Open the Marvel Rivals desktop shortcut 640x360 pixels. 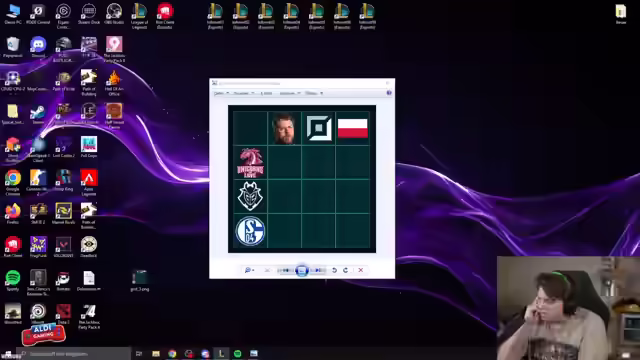63,214
